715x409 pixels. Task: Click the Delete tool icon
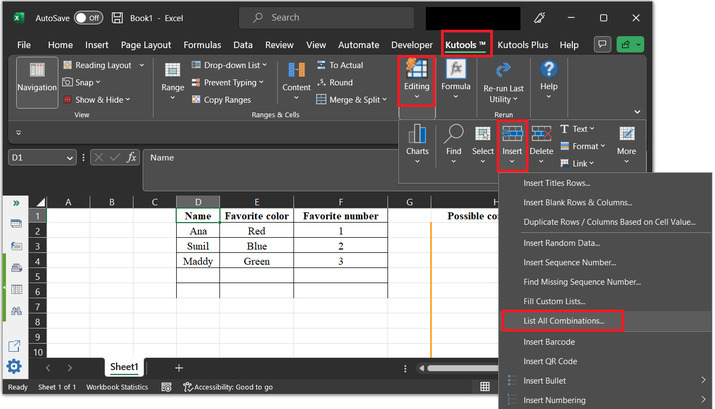[x=541, y=134]
